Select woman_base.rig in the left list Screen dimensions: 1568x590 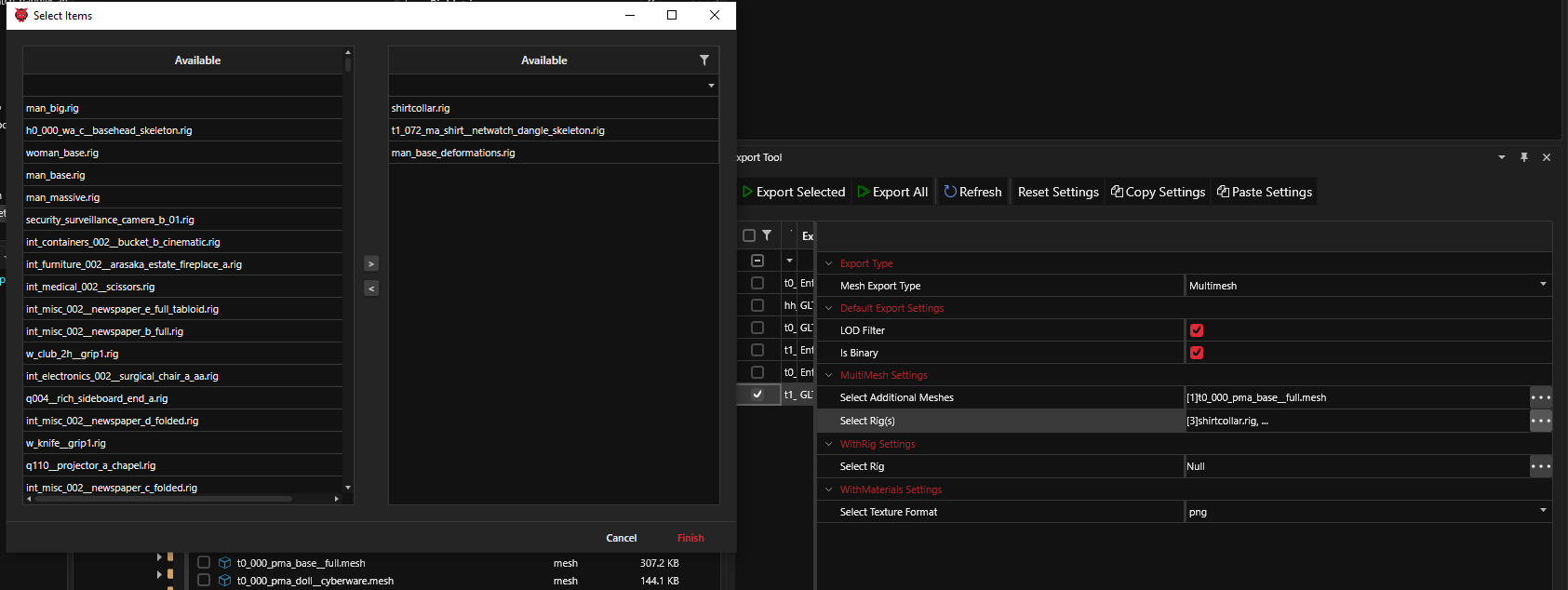(62, 153)
